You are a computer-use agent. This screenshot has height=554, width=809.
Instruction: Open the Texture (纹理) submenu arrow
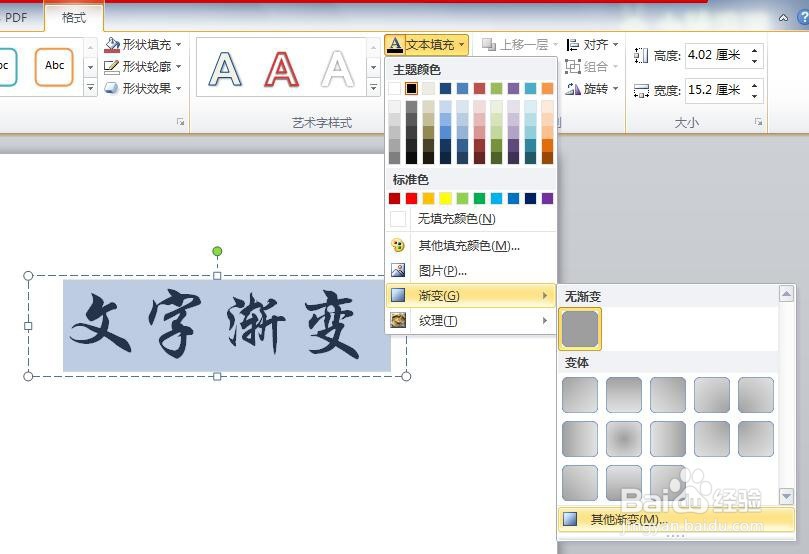coord(545,320)
